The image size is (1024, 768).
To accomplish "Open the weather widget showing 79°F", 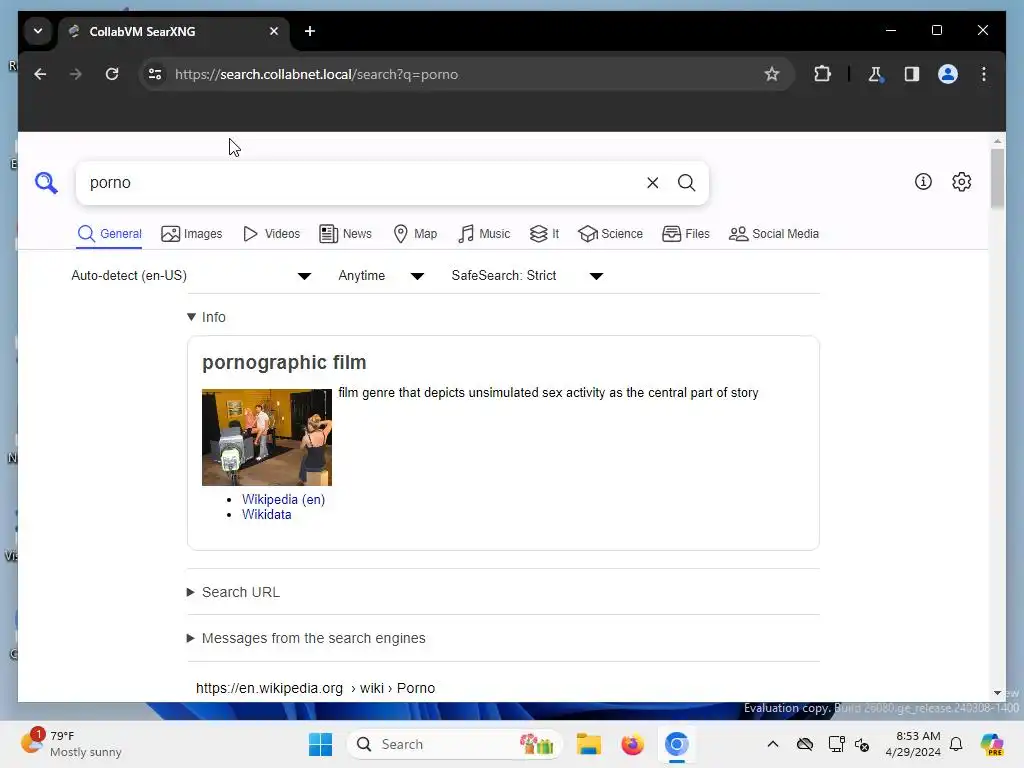I will [71, 744].
